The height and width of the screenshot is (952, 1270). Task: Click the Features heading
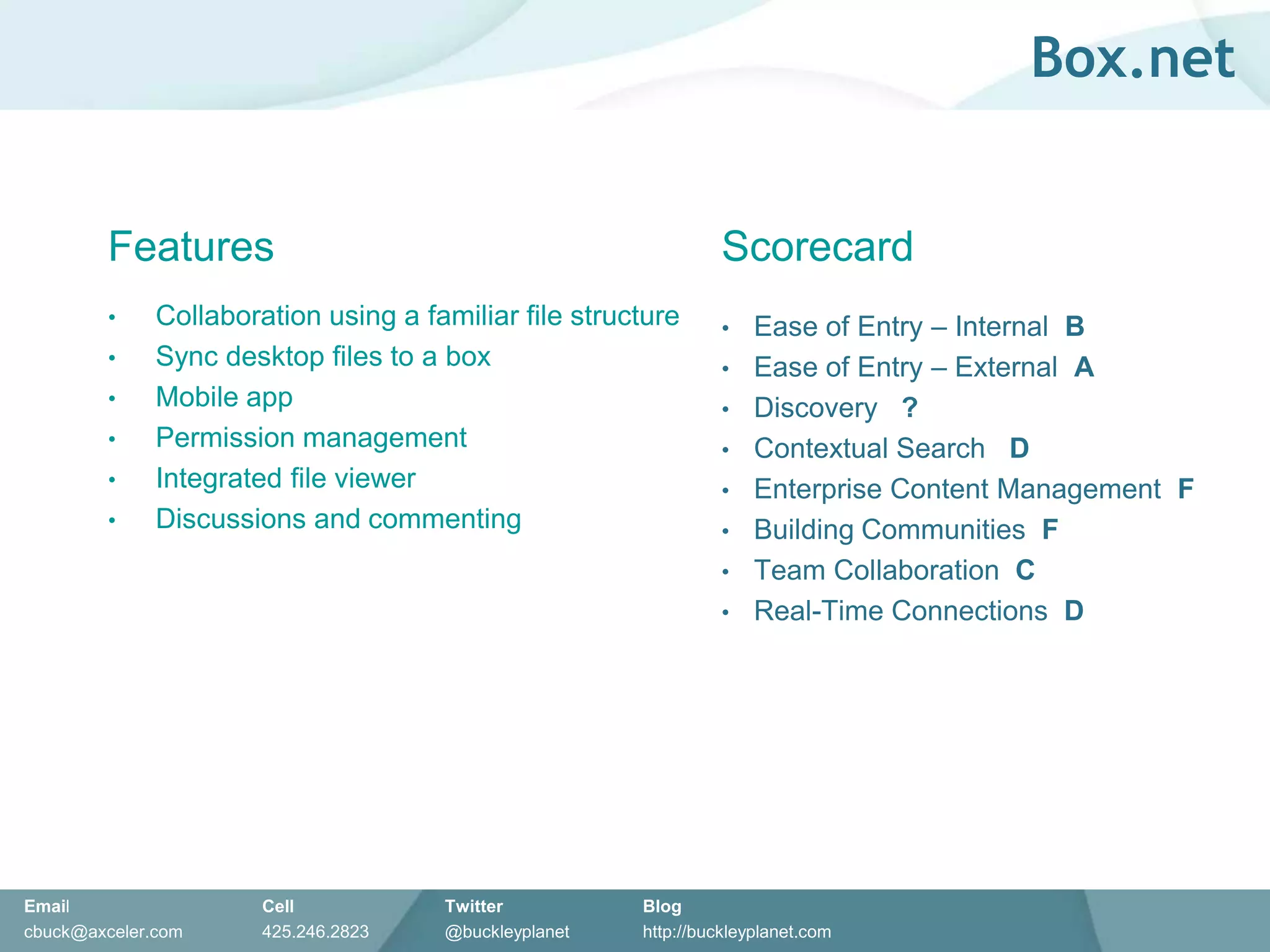[x=191, y=247]
